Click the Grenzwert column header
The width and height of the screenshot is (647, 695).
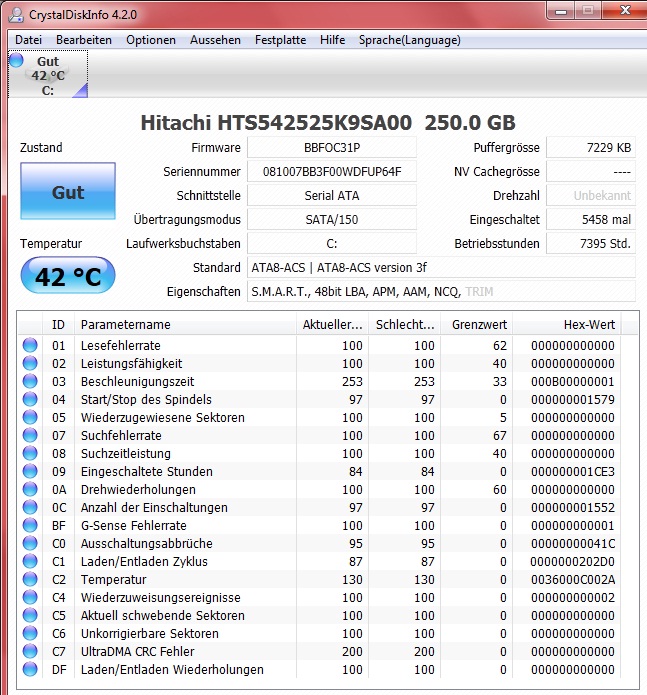click(477, 324)
